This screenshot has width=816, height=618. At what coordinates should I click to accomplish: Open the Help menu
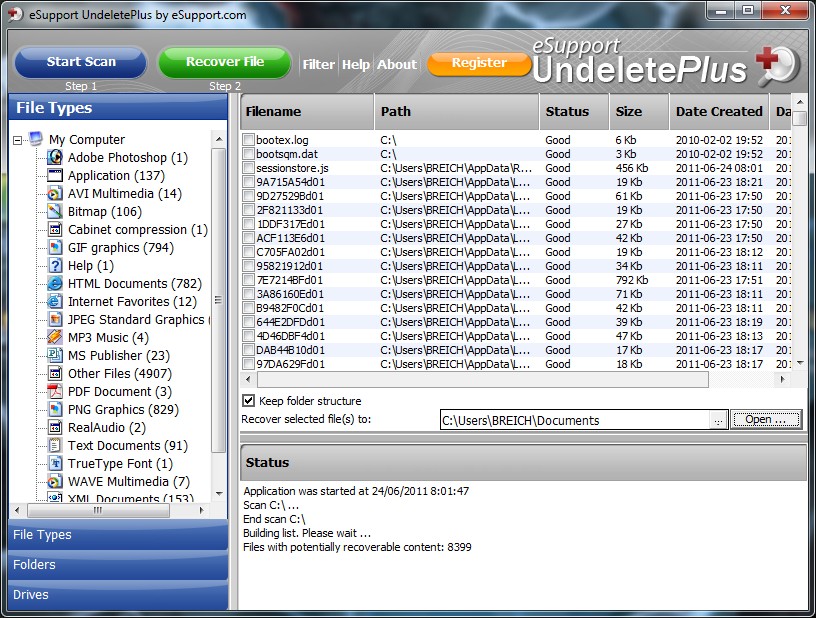tap(355, 65)
